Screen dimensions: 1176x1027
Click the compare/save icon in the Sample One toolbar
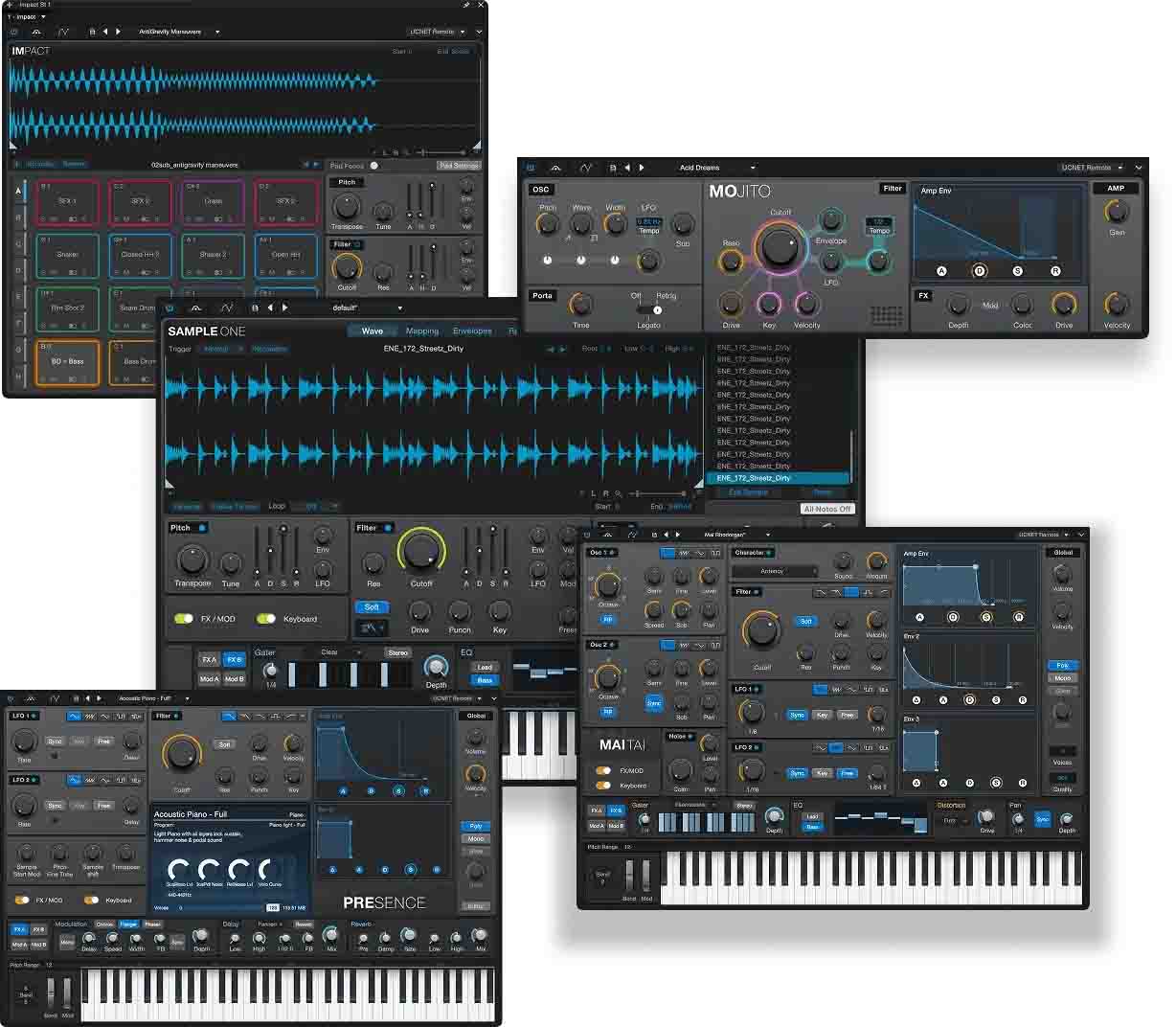[255, 308]
